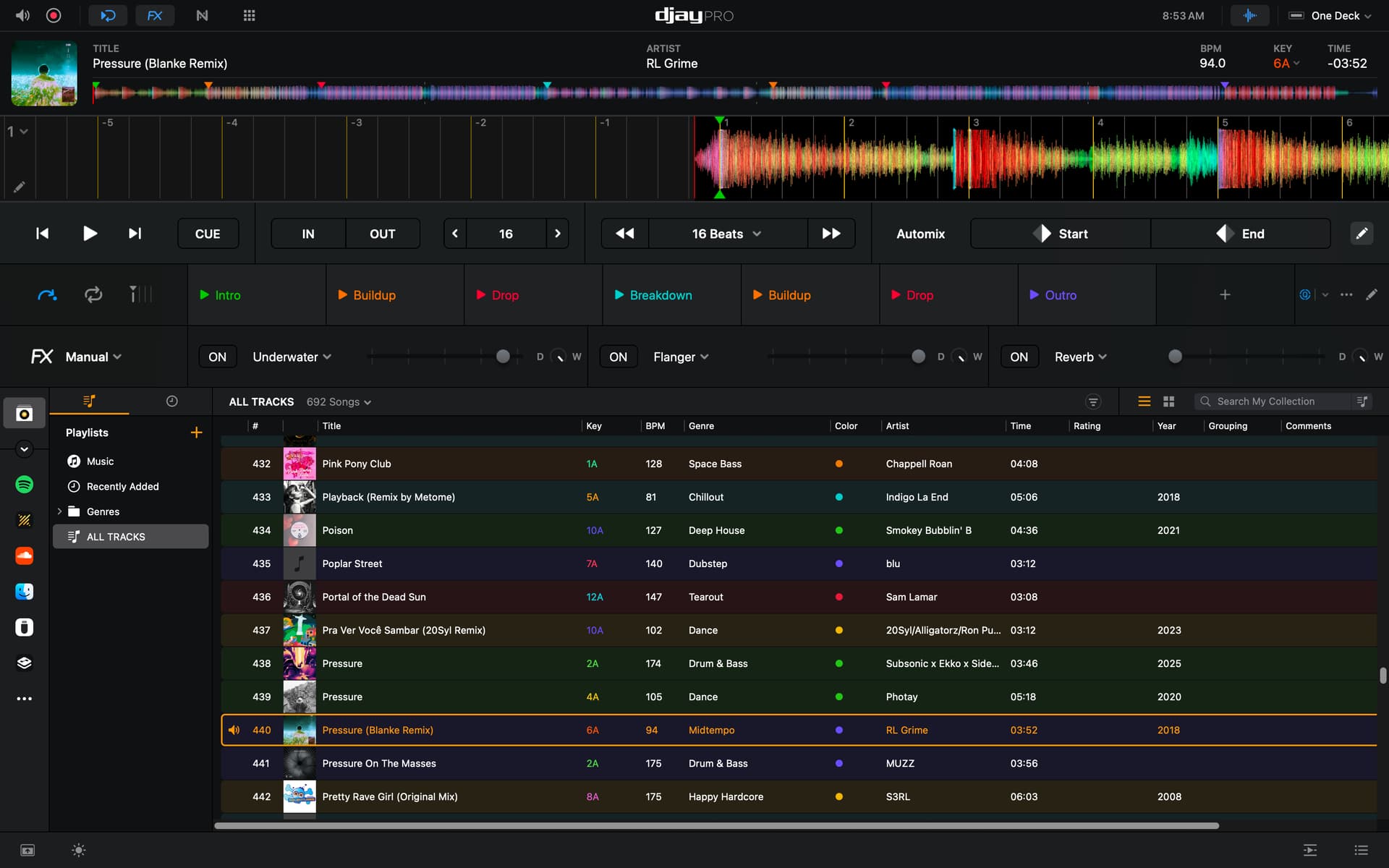Click the Neural Mix N icon

coord(202,15)
